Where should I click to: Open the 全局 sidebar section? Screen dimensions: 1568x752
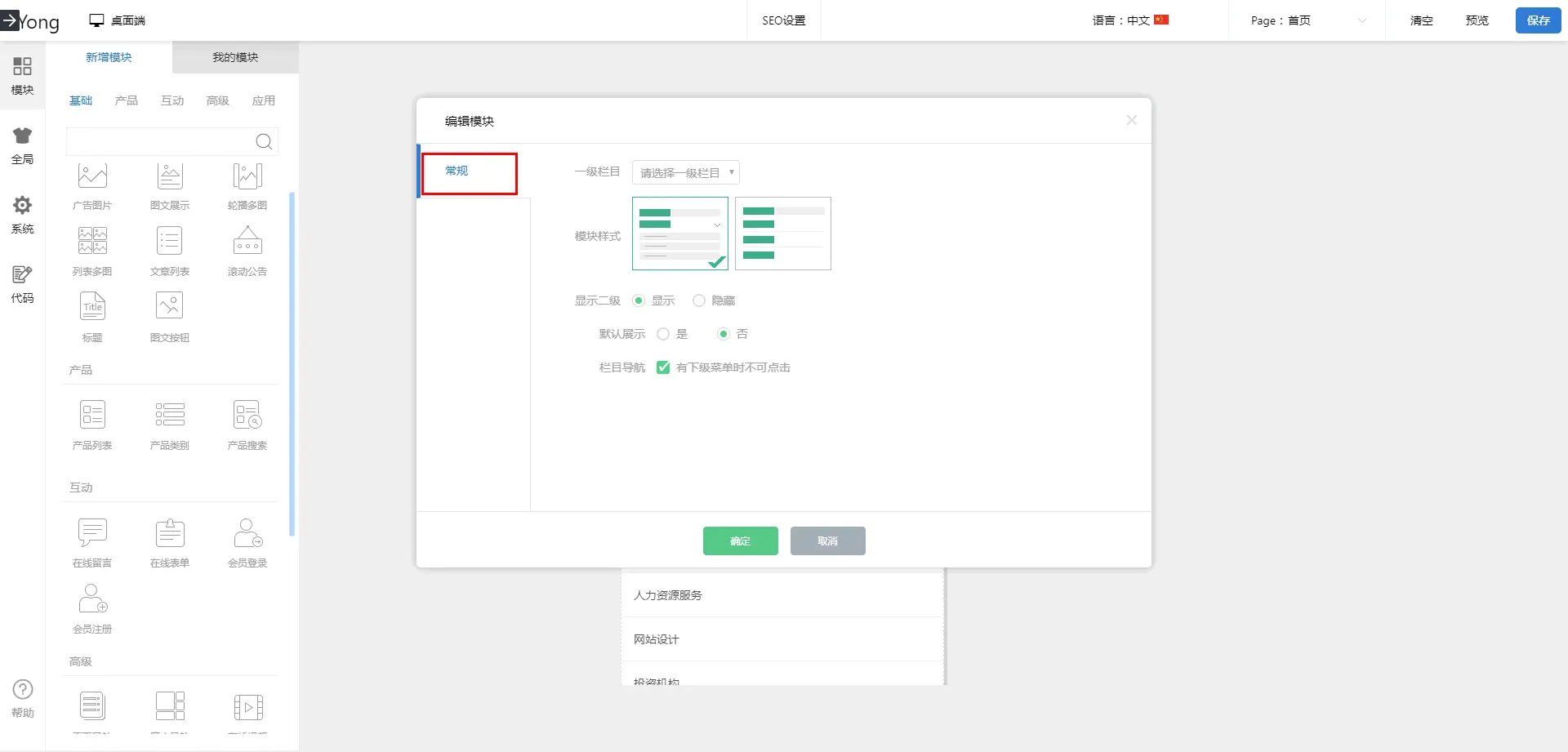[x=22, y=145]
